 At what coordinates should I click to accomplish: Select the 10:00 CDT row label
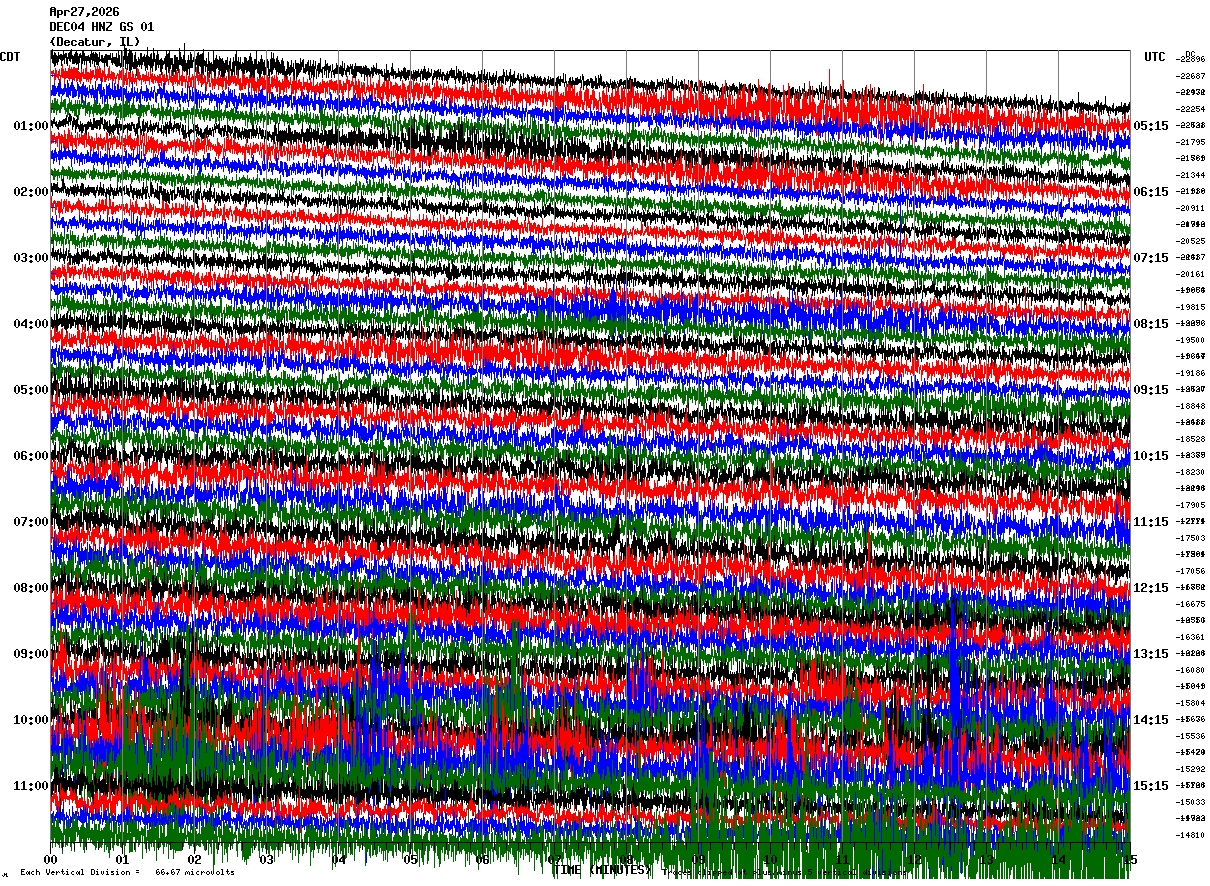coord(31,720)
